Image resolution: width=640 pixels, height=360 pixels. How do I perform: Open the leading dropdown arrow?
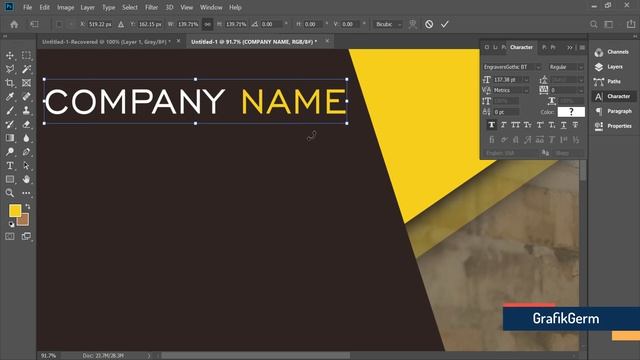[x=581, y=80]
